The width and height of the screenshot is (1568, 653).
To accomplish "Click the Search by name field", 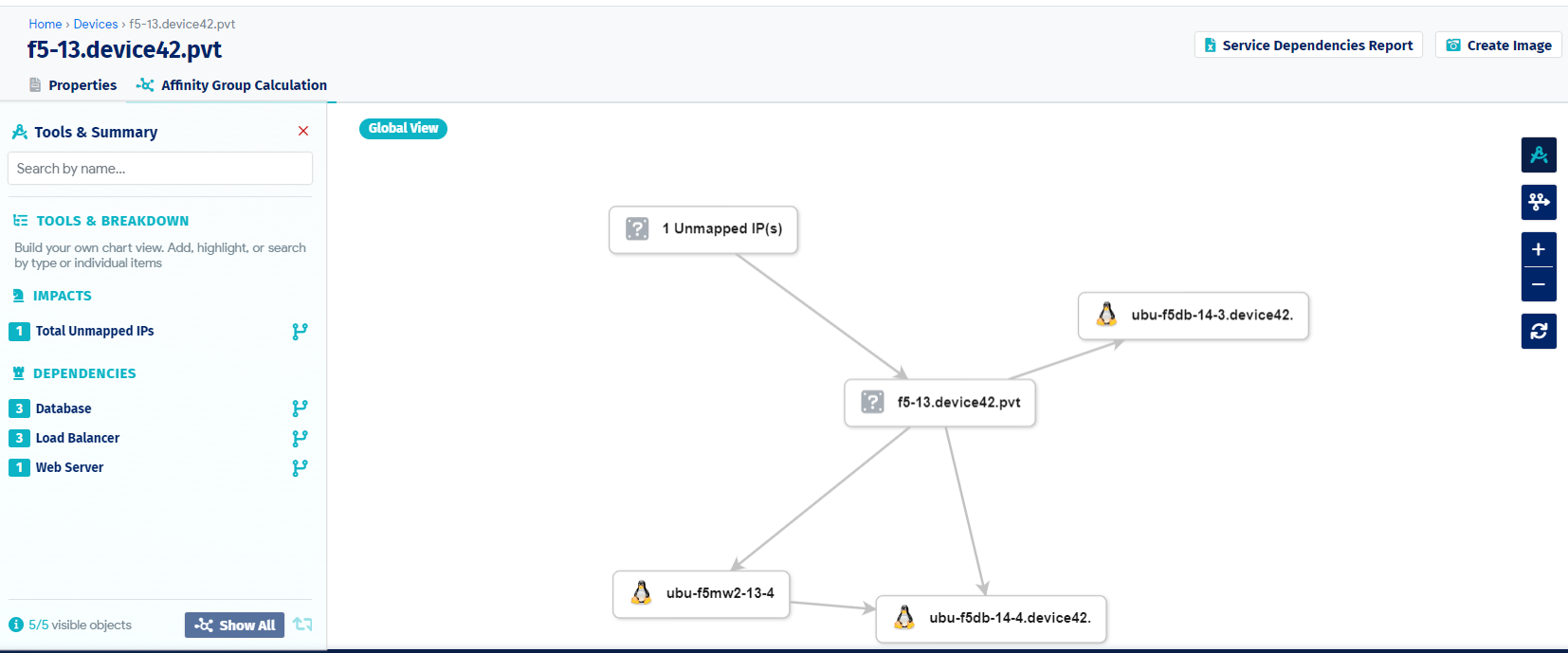I will pyautogui.click(x=160, y=169).
